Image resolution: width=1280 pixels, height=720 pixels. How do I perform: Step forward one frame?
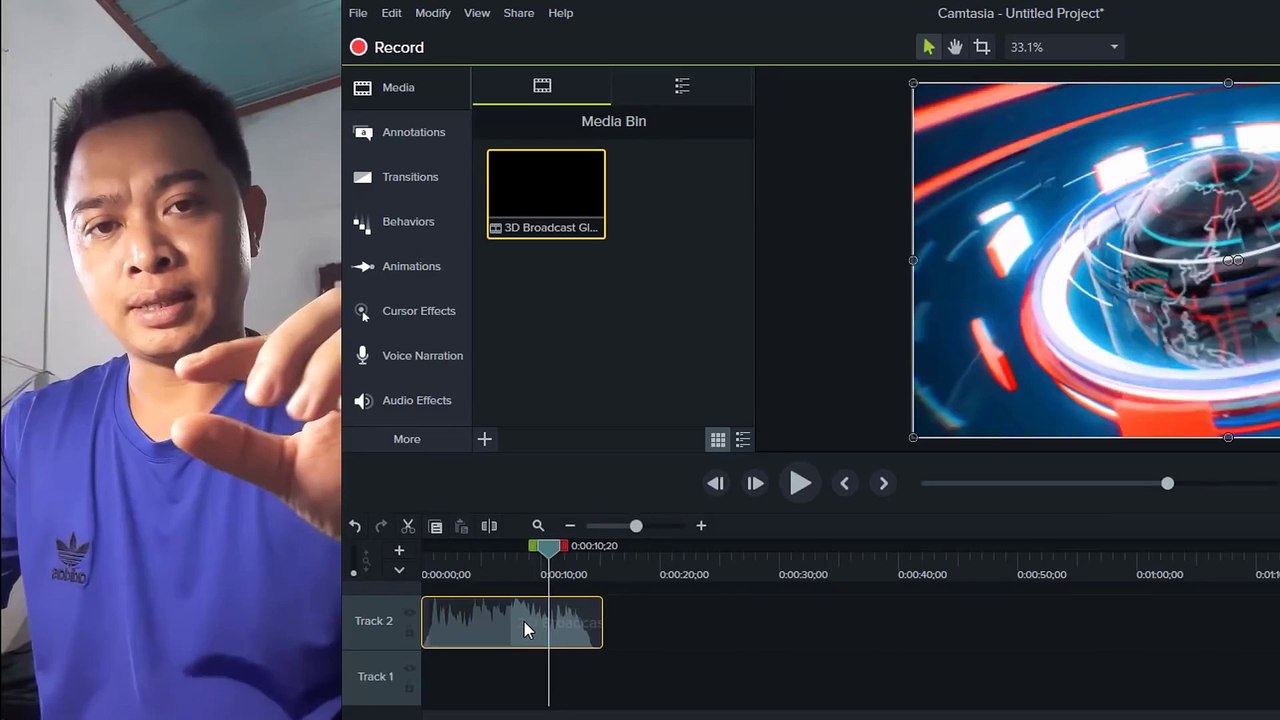click(x=755, y=484)
